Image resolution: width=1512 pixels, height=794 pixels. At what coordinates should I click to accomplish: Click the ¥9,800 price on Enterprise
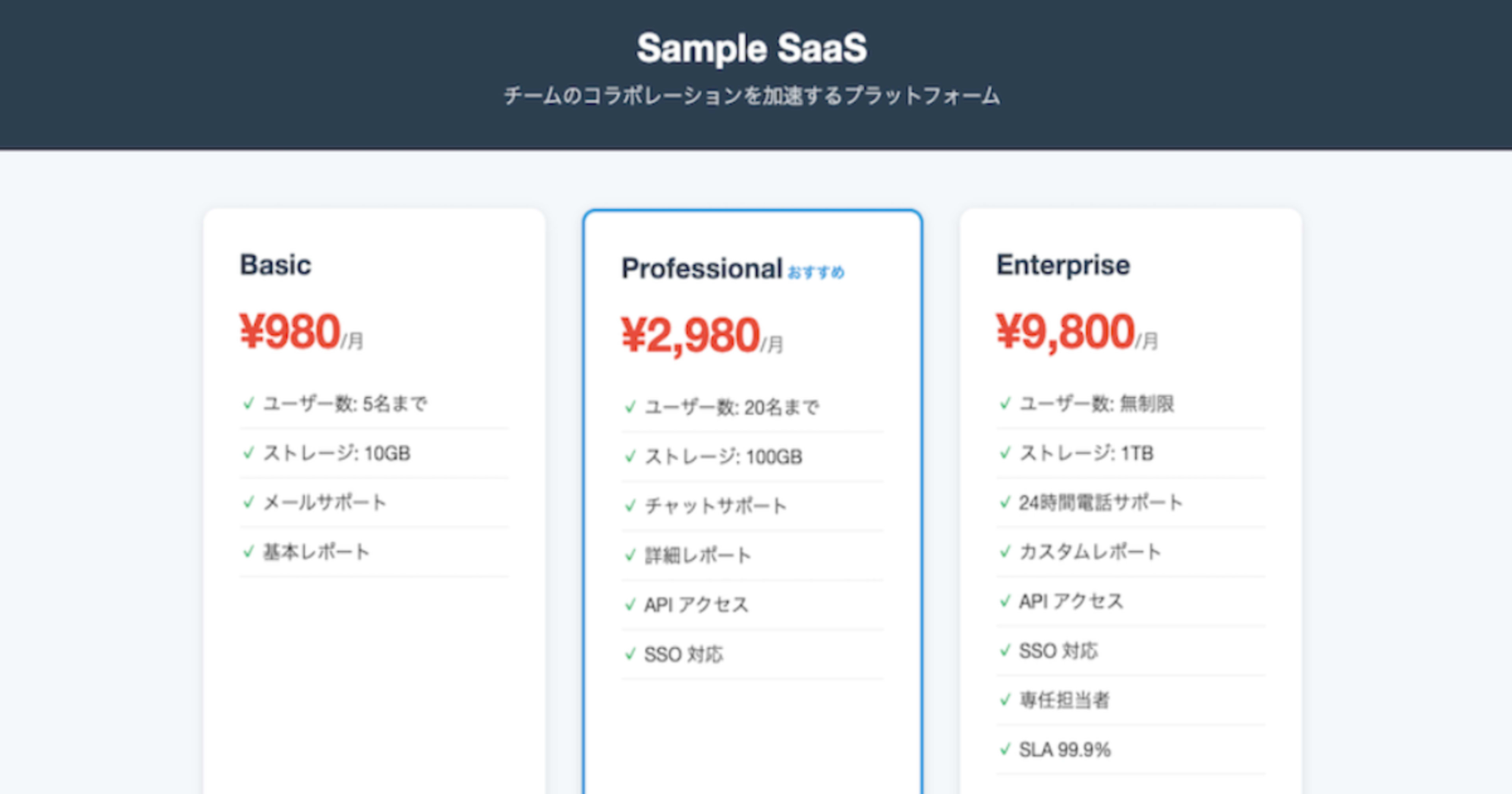(x=1064, y=333)
